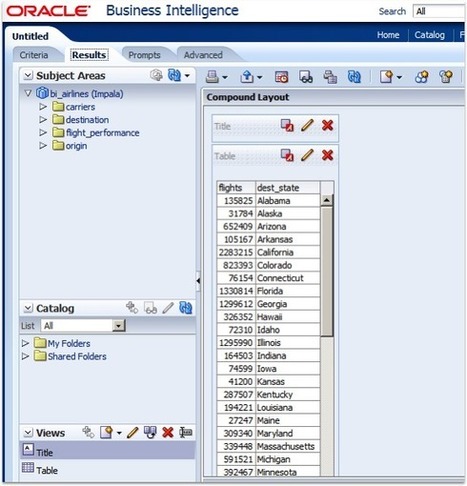Click the print toolbar icon
This screenshot has width=467, height=486.
click(x=212, y=77)
